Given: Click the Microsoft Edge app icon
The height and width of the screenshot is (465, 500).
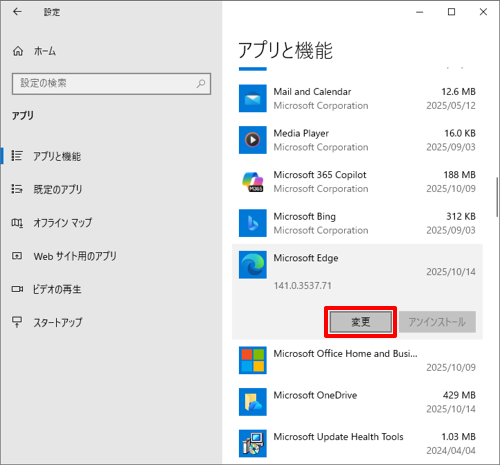Looking at the screenshot, I should pos(253,265).
